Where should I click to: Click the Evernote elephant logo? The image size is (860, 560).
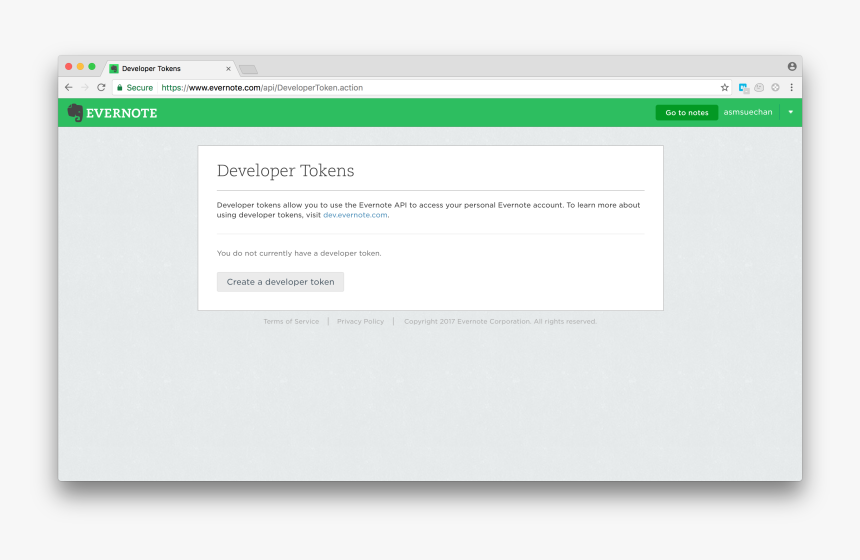tap(75, 112)
